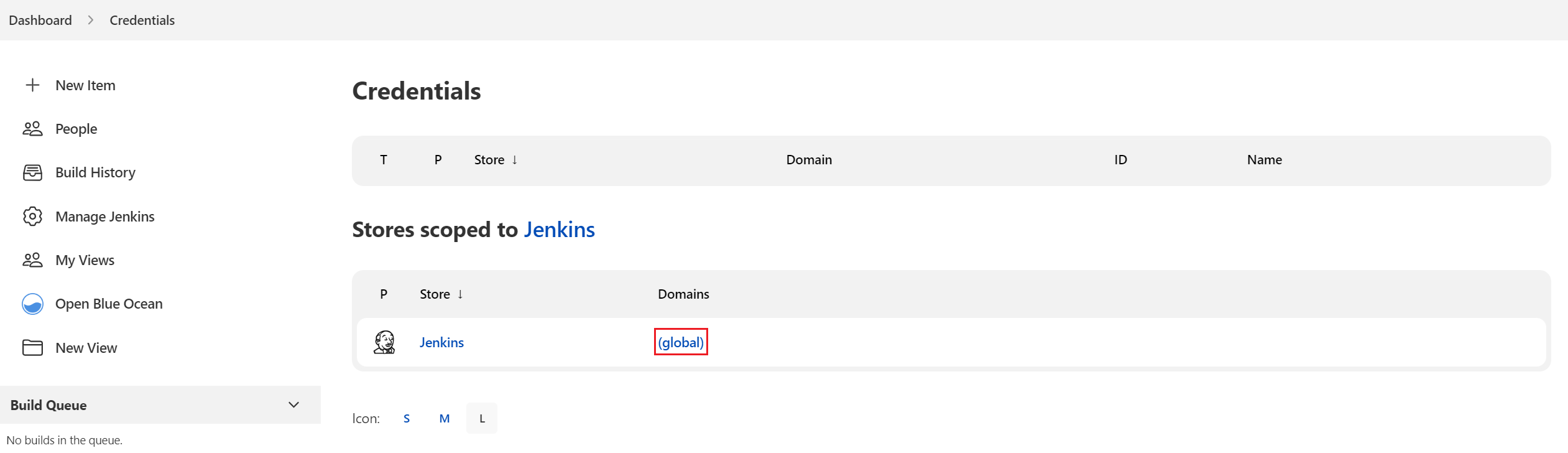This screenshot has height=453, width=1568.
Task: Click Jenkins link in Stores scoped heading
Action: click(559, 230)
